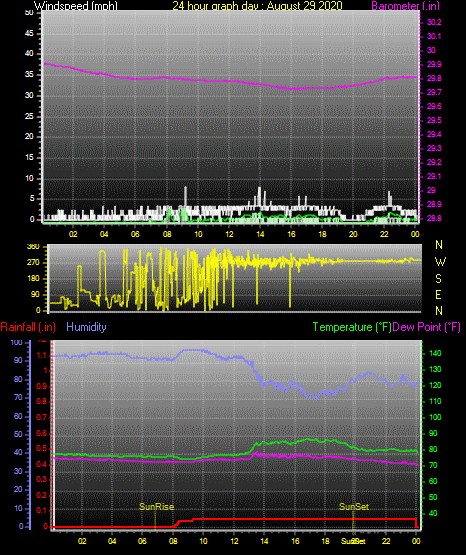Select the 0.5 rainfall axis value
This screenshot has height=555, width=466.
pyautogui.click(x=42, y=448)
